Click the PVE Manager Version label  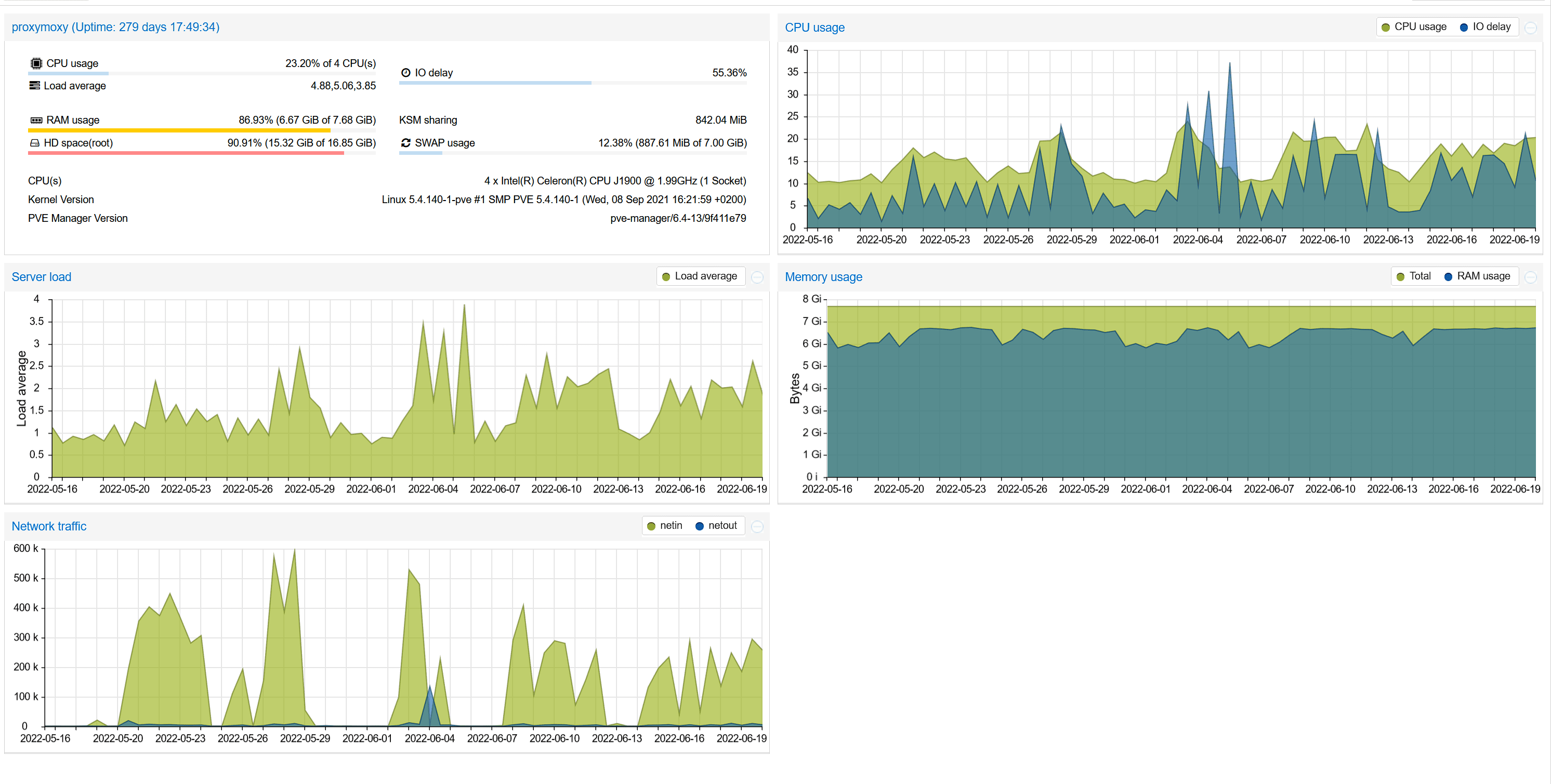pos(77,218)
